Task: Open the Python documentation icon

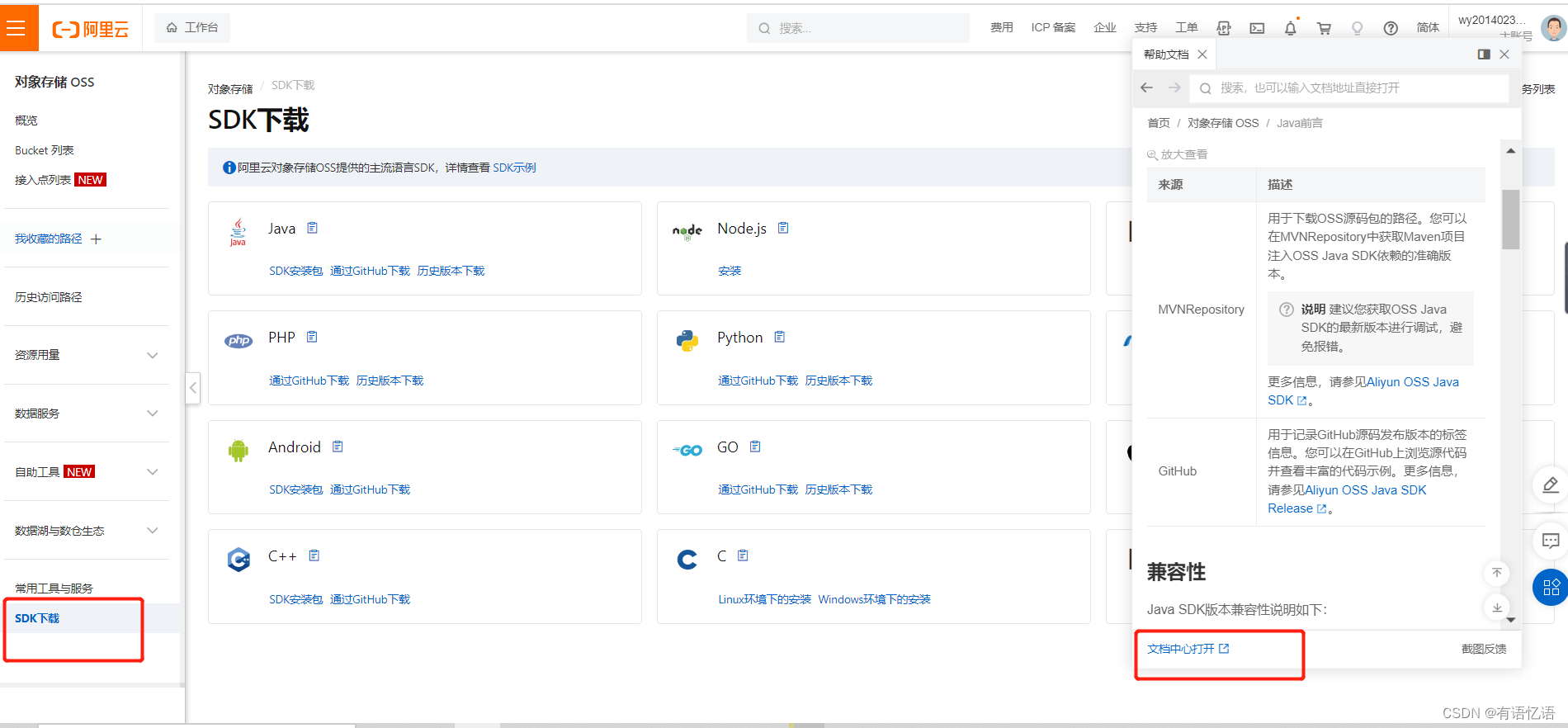Action: click(x=780, y=337)
